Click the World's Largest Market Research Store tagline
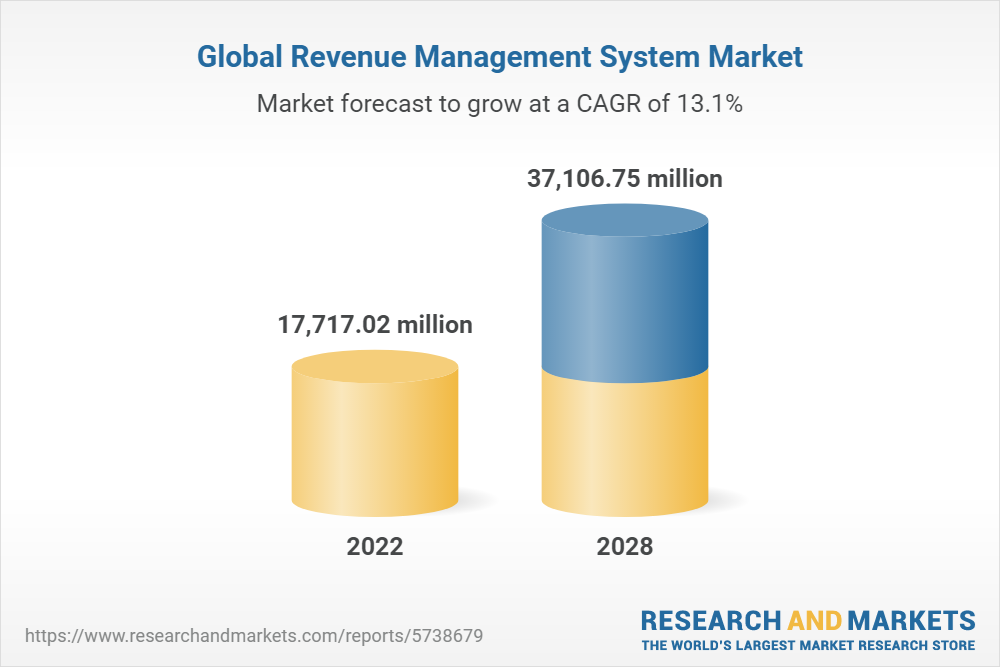 click(808, 645)
